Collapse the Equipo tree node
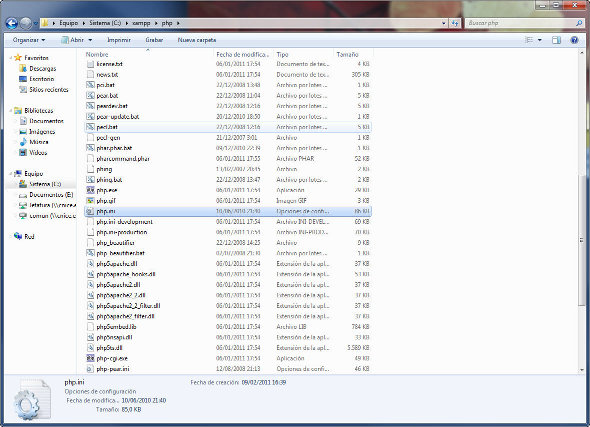 (11, 174)
